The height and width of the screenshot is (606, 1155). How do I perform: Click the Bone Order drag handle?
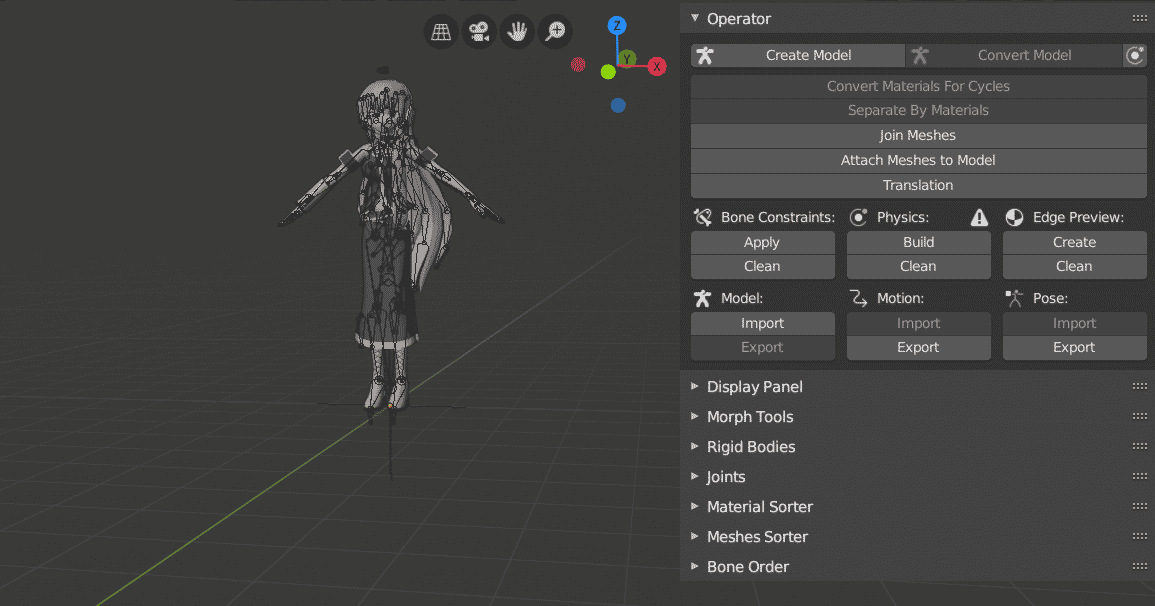(1140, 566)
